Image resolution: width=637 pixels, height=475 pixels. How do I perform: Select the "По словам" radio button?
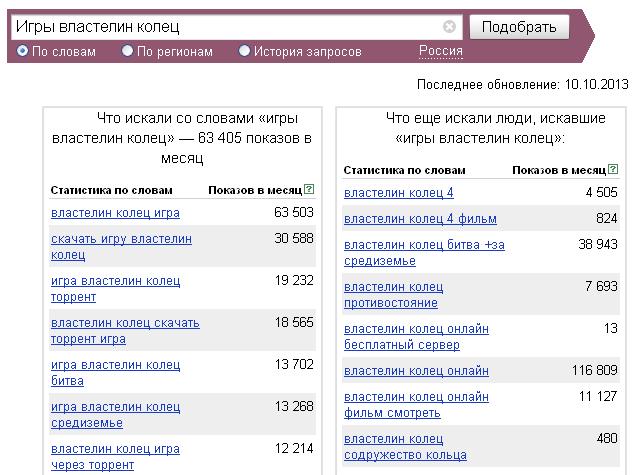(x=22, y=51)
